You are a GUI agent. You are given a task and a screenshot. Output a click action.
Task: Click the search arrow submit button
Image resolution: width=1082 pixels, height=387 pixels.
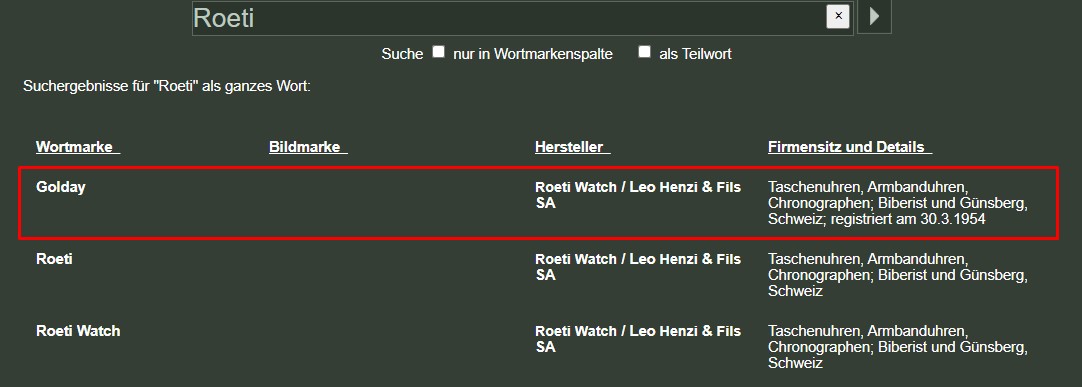tap(874, 17)
